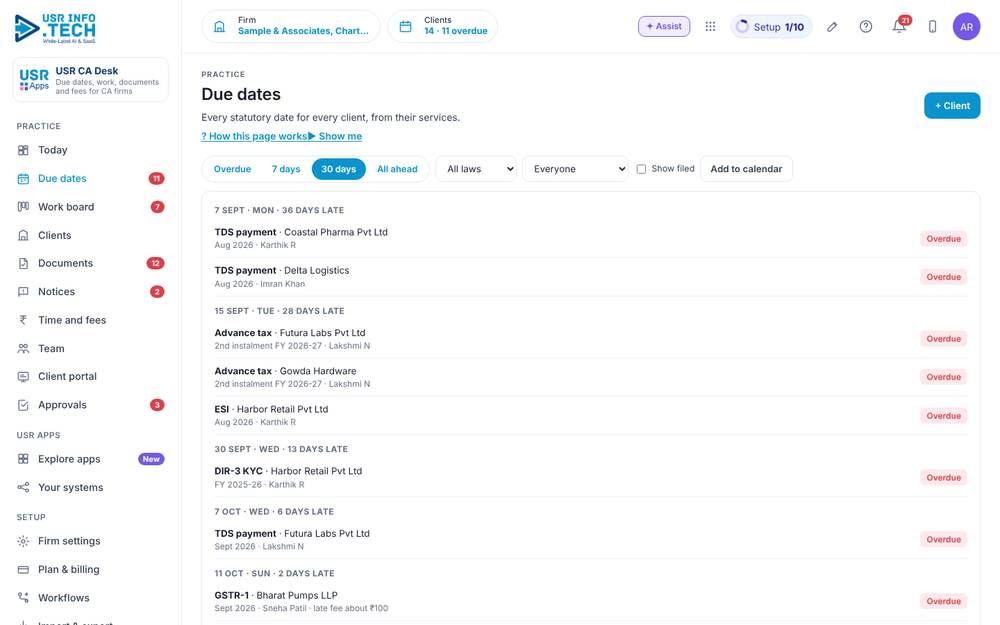1000x625 pixels.
Task: Click the Team people icon in sidebar
Action: pos(23,348)
